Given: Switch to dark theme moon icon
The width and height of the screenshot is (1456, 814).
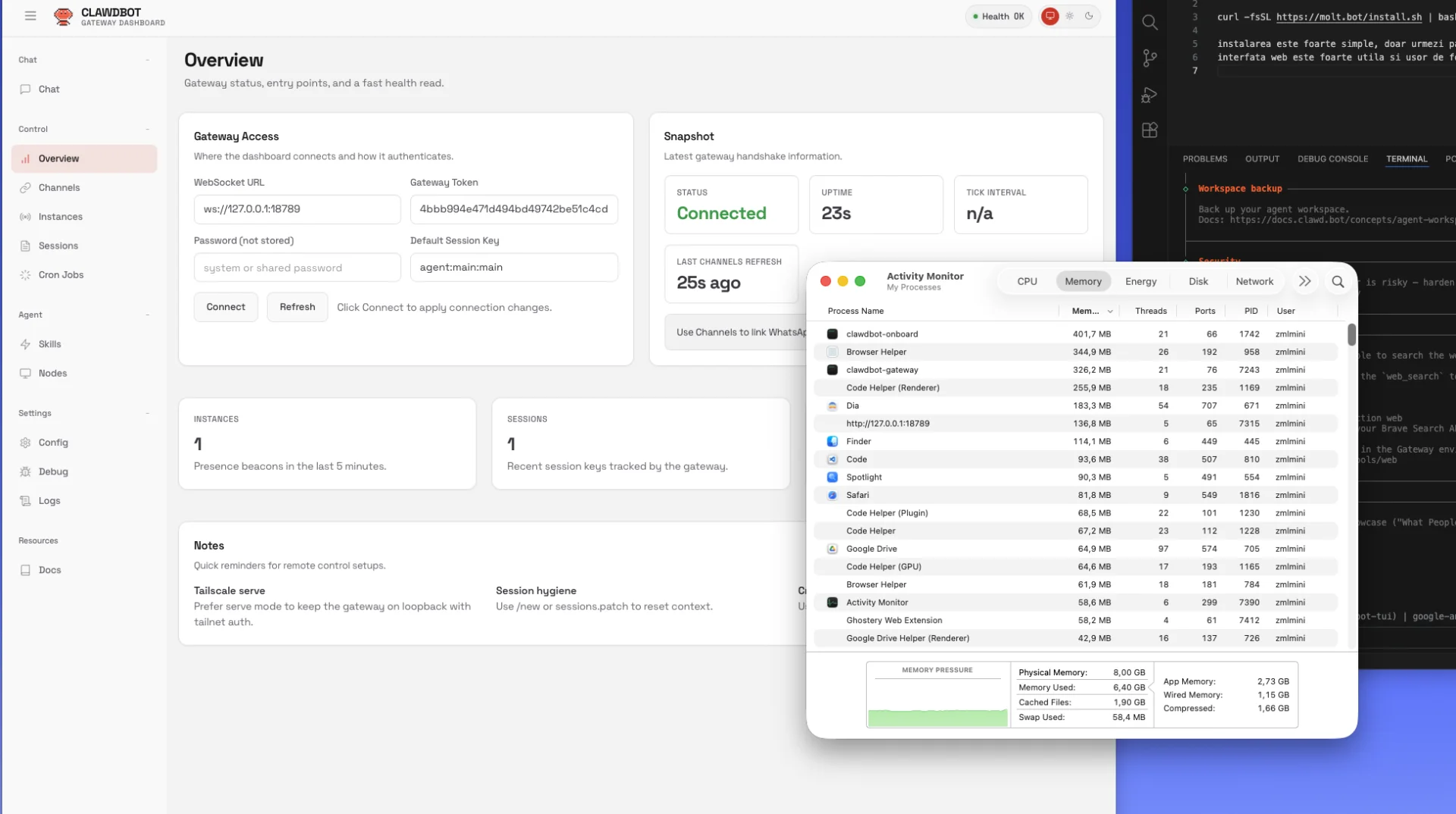Looking at the screenshot, I should point(1089,16).
